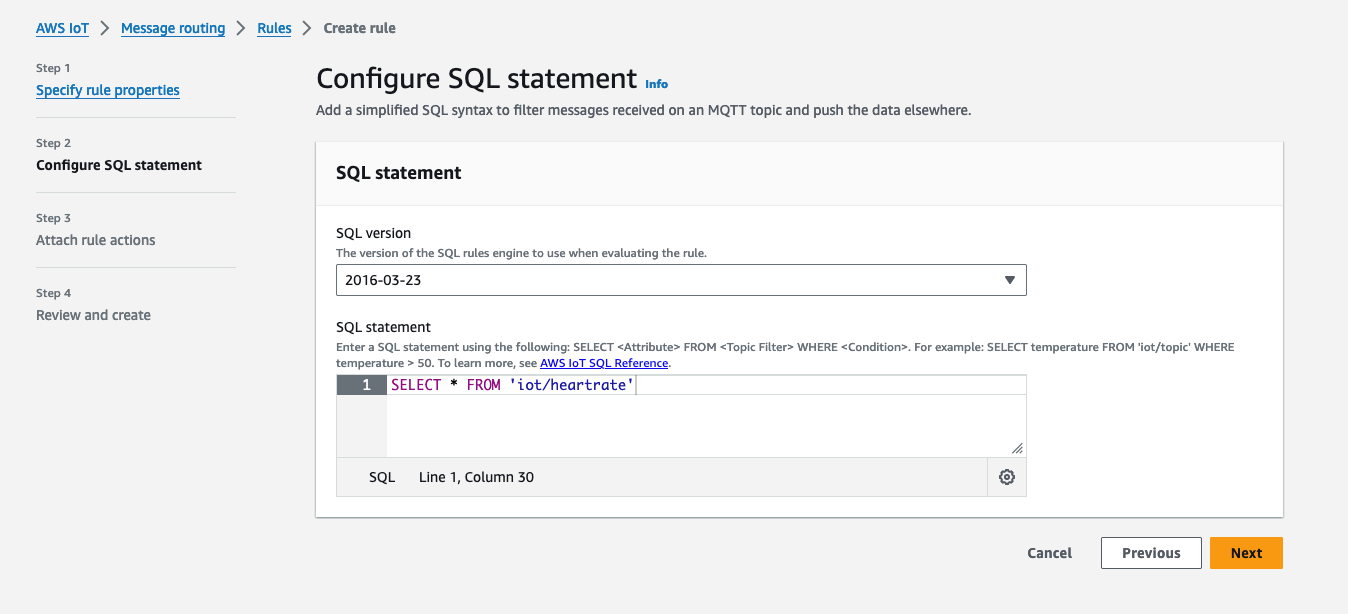Viewport: 1348px width, 614px height.
Task: Click the Next button
Action: pos(1246,553)
